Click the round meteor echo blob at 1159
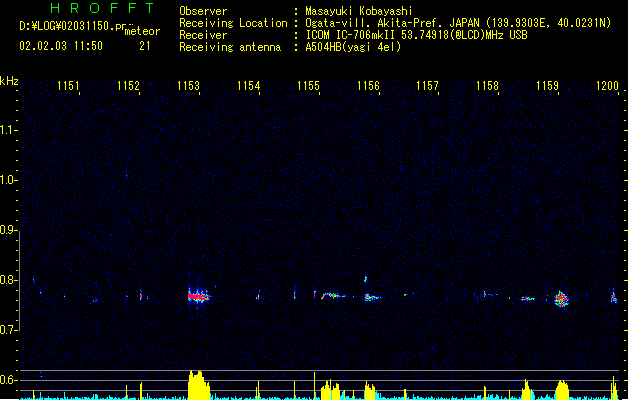Screen dimensions: 629x400 tap(562, 299)
